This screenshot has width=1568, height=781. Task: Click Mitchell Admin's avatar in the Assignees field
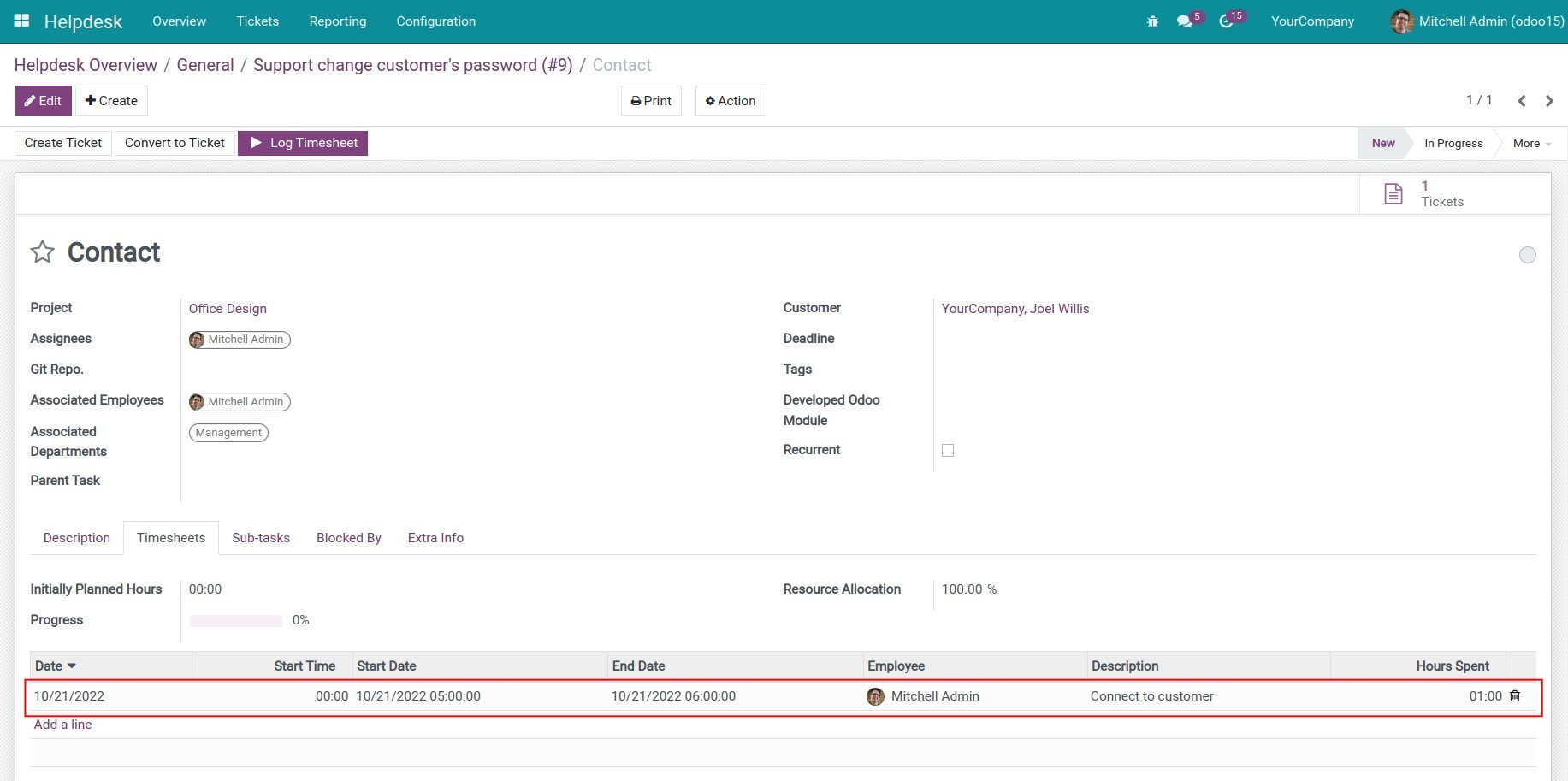[197, 340]
